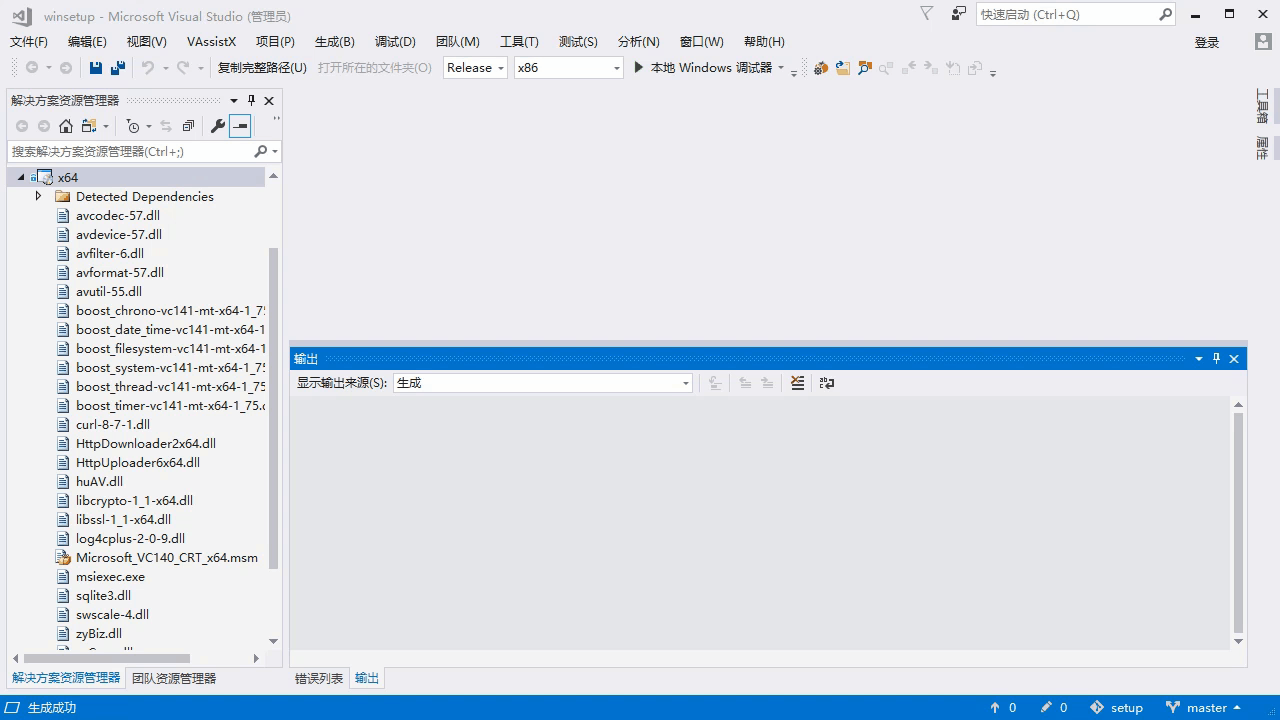
Task: Click the Home icon in Solution Explorer
Action: (x=66, y=126)
